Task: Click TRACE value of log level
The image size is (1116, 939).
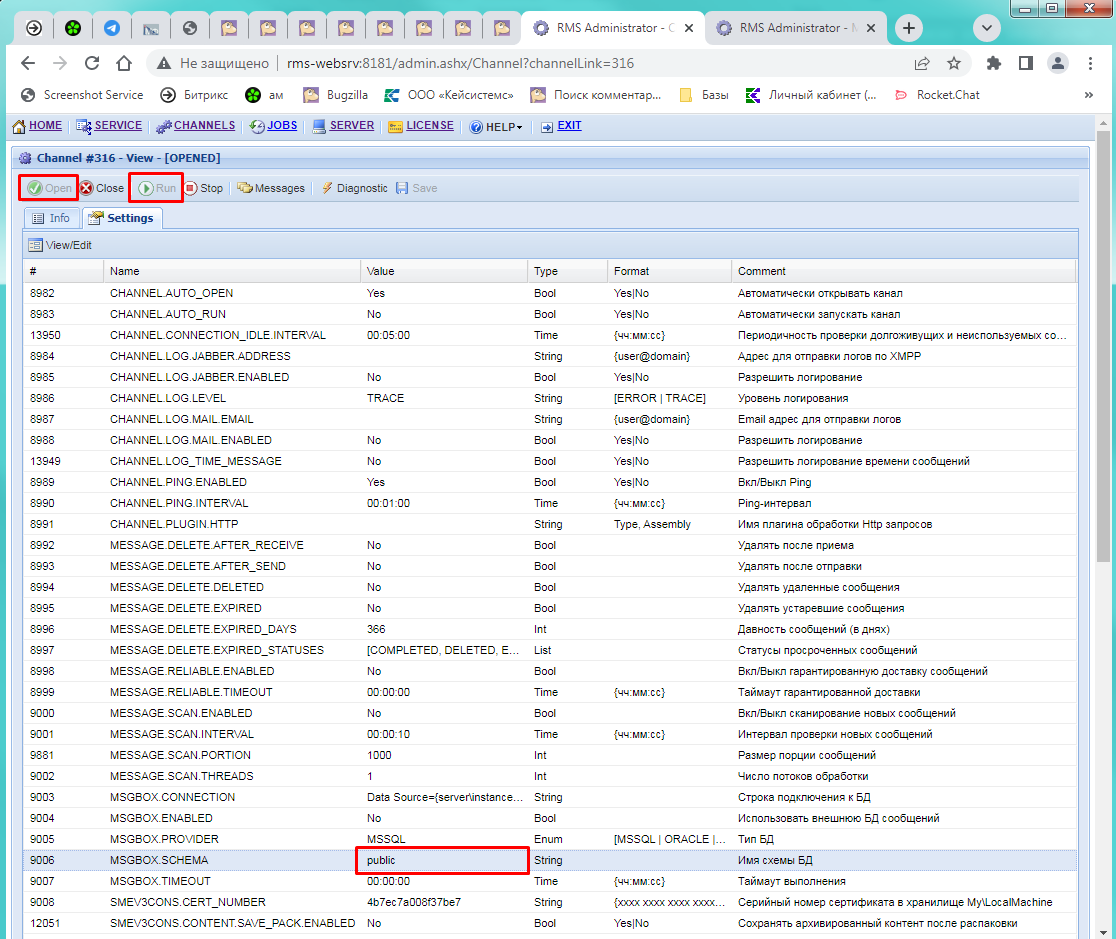Action: 386,398
